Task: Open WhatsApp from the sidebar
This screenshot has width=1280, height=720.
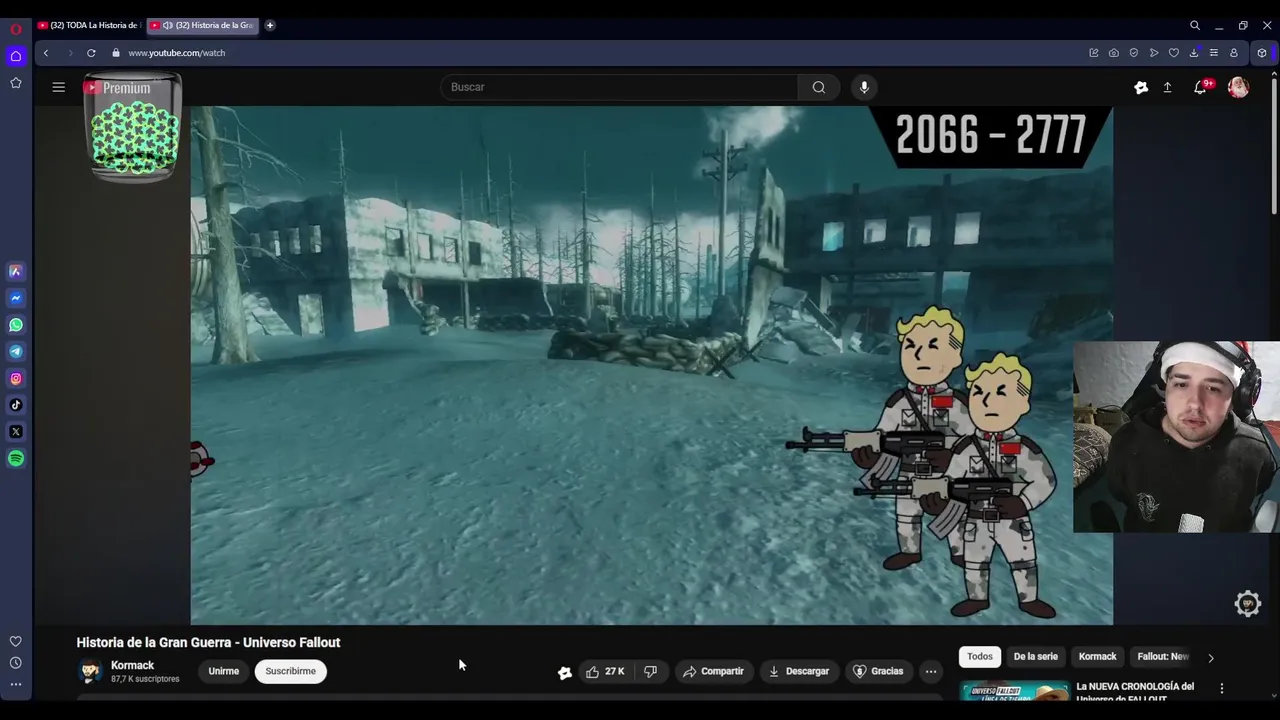Action: [x=16, y=325]
